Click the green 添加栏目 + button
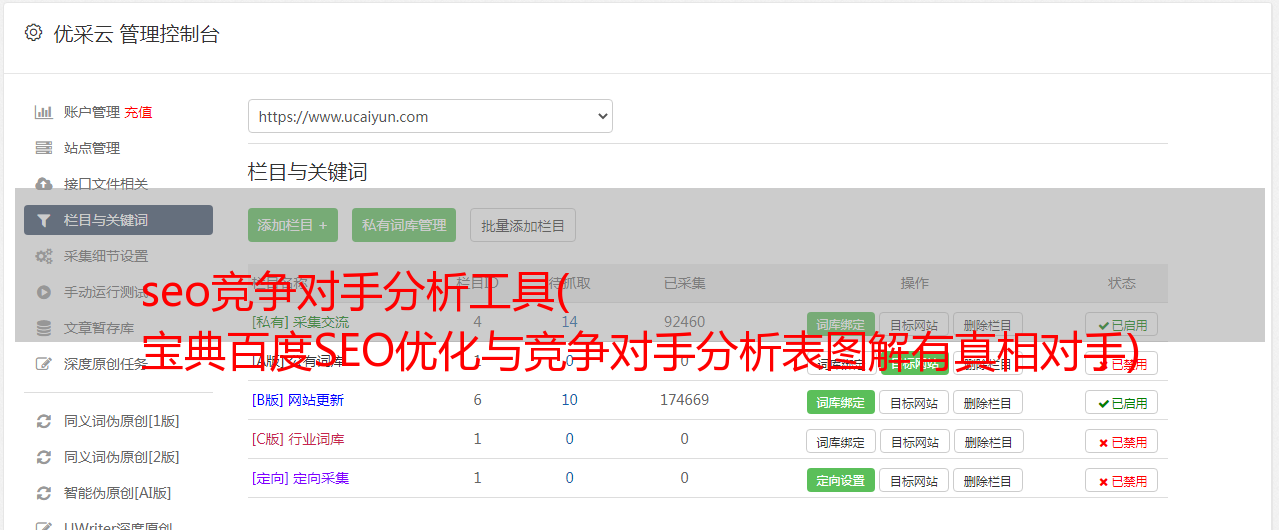1279x530 pixels. click(293, 225)
